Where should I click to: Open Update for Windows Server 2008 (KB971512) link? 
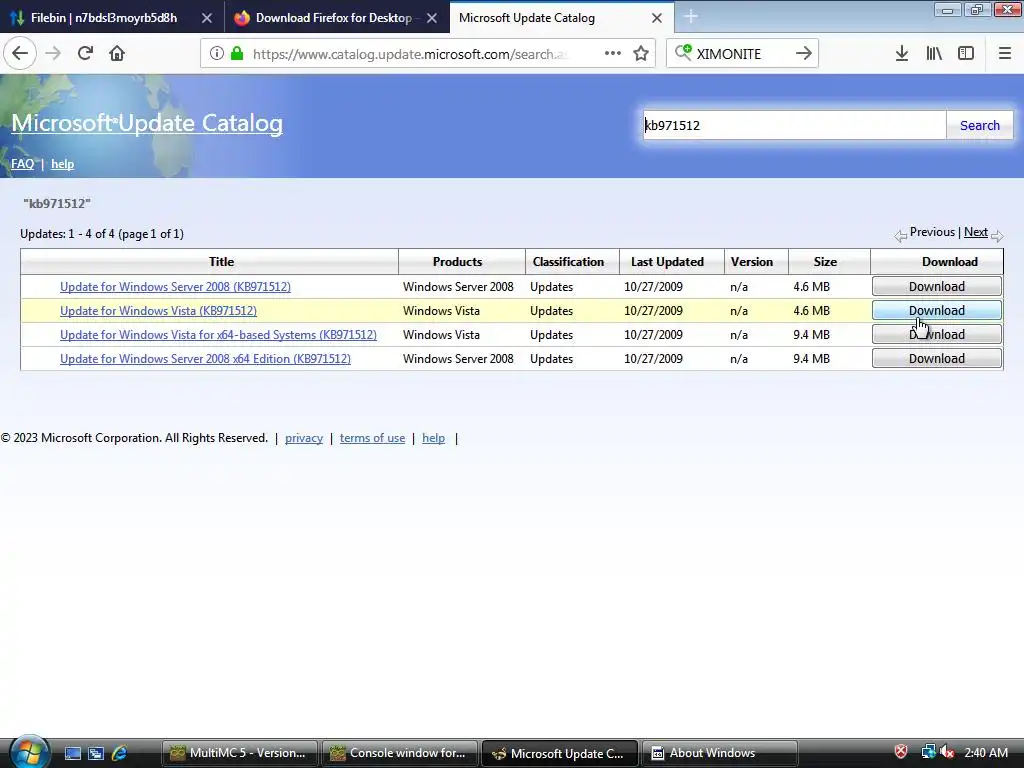pos(175,287)
